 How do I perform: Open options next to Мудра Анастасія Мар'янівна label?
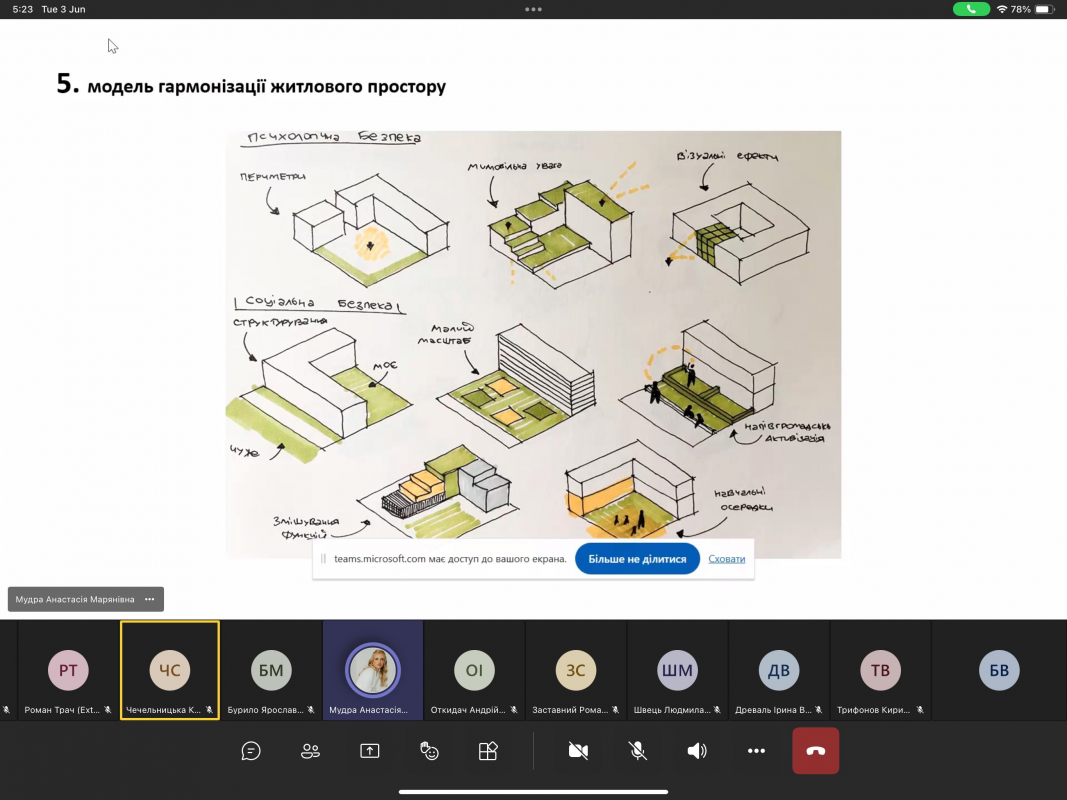[149, 599]
